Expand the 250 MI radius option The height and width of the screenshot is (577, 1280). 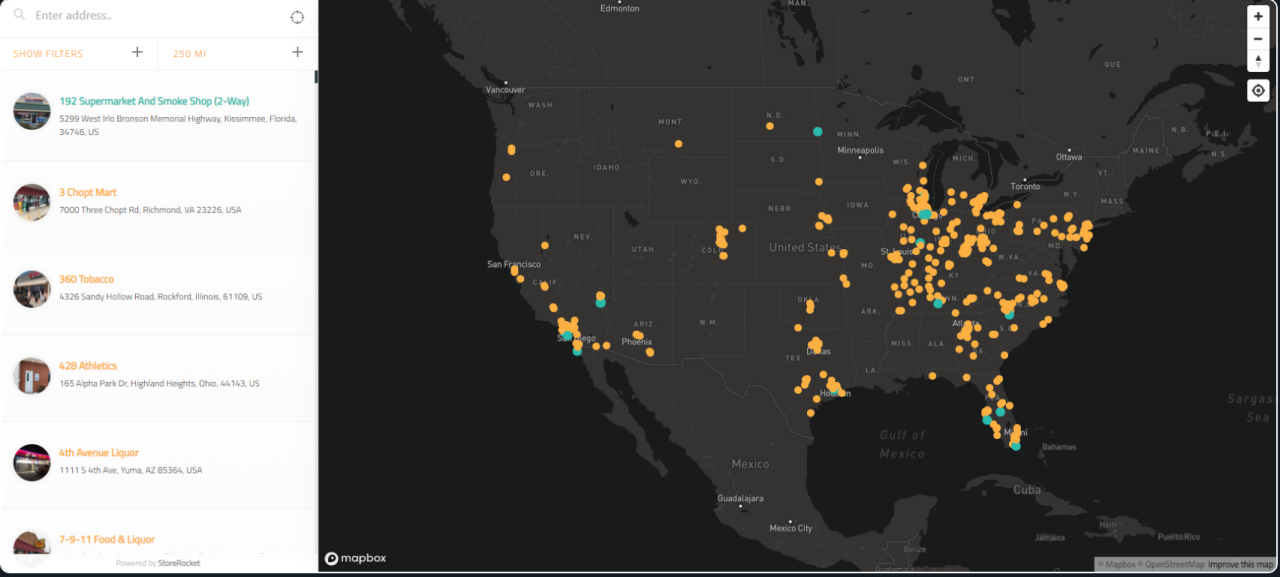tap(297, 53)
